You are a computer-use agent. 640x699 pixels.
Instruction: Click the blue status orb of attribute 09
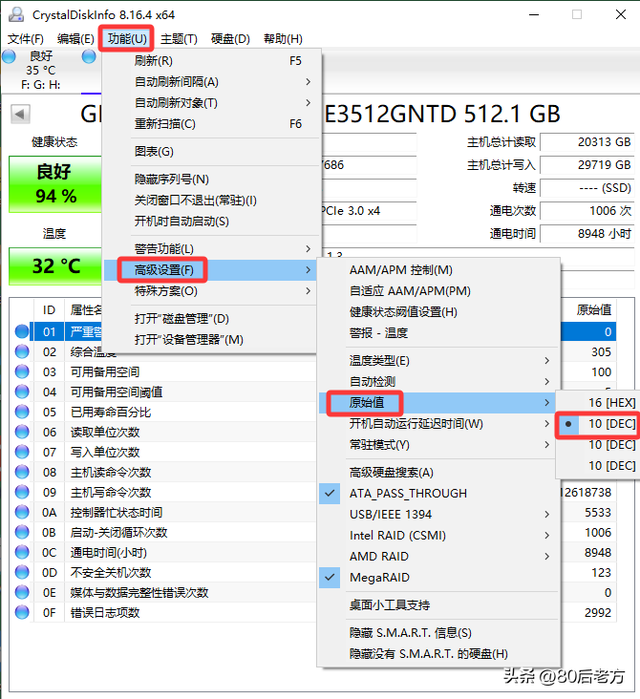(22, 492)
